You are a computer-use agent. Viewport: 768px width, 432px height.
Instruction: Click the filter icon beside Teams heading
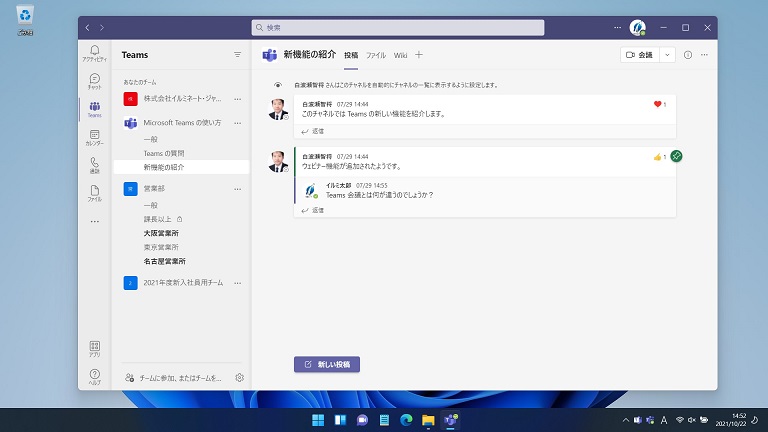coord(238,55)
